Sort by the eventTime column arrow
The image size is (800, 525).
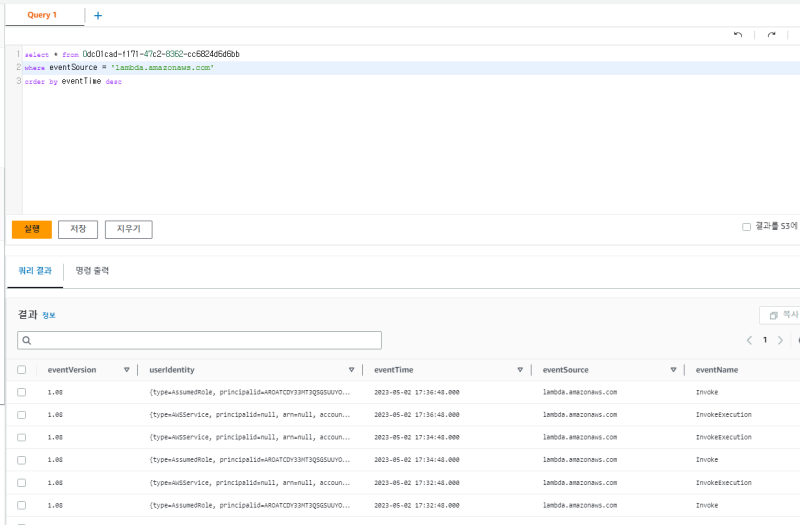pyautogui.click(x=520, y=370)
